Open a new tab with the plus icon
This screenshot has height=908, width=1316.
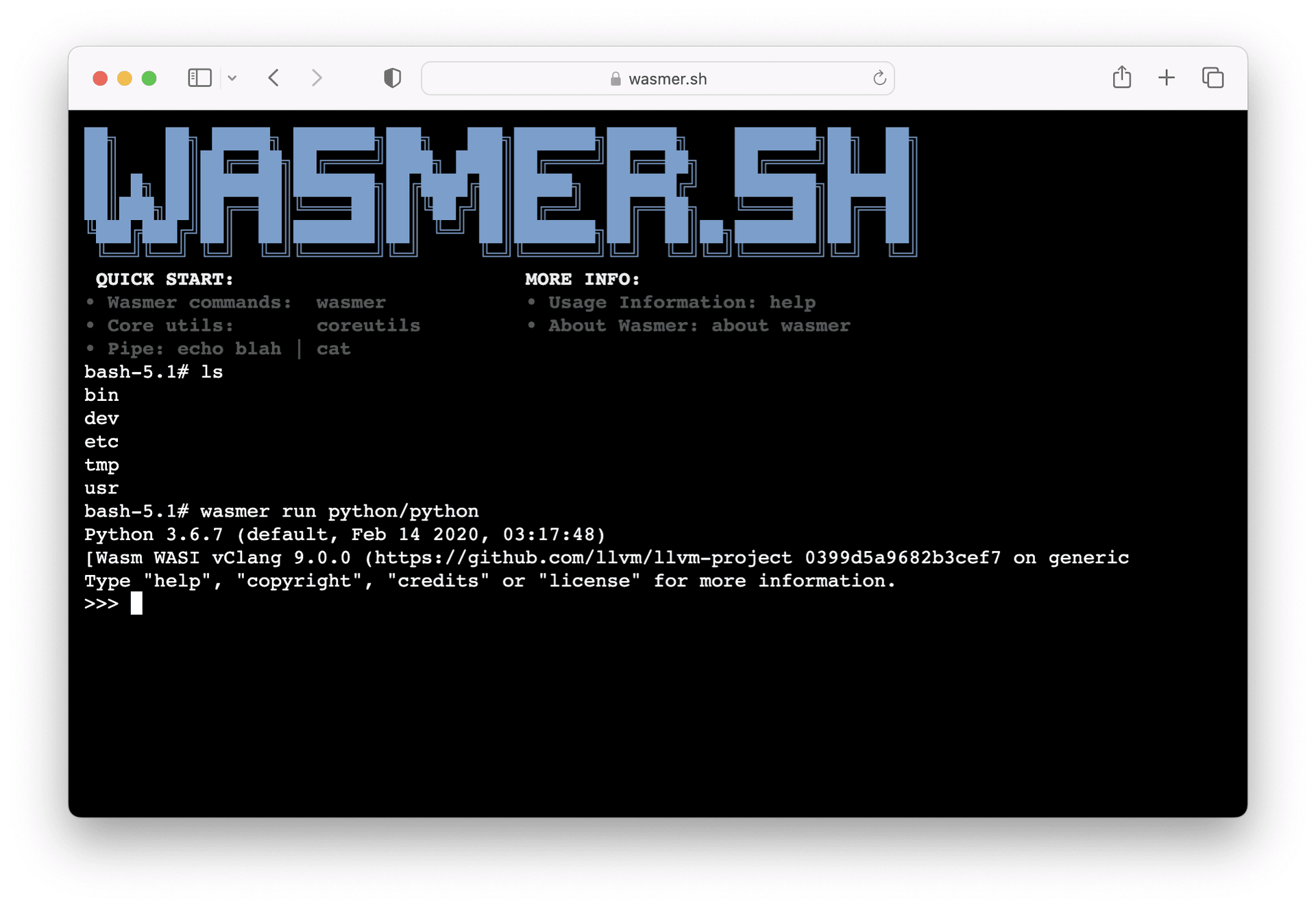[1167, 78]
